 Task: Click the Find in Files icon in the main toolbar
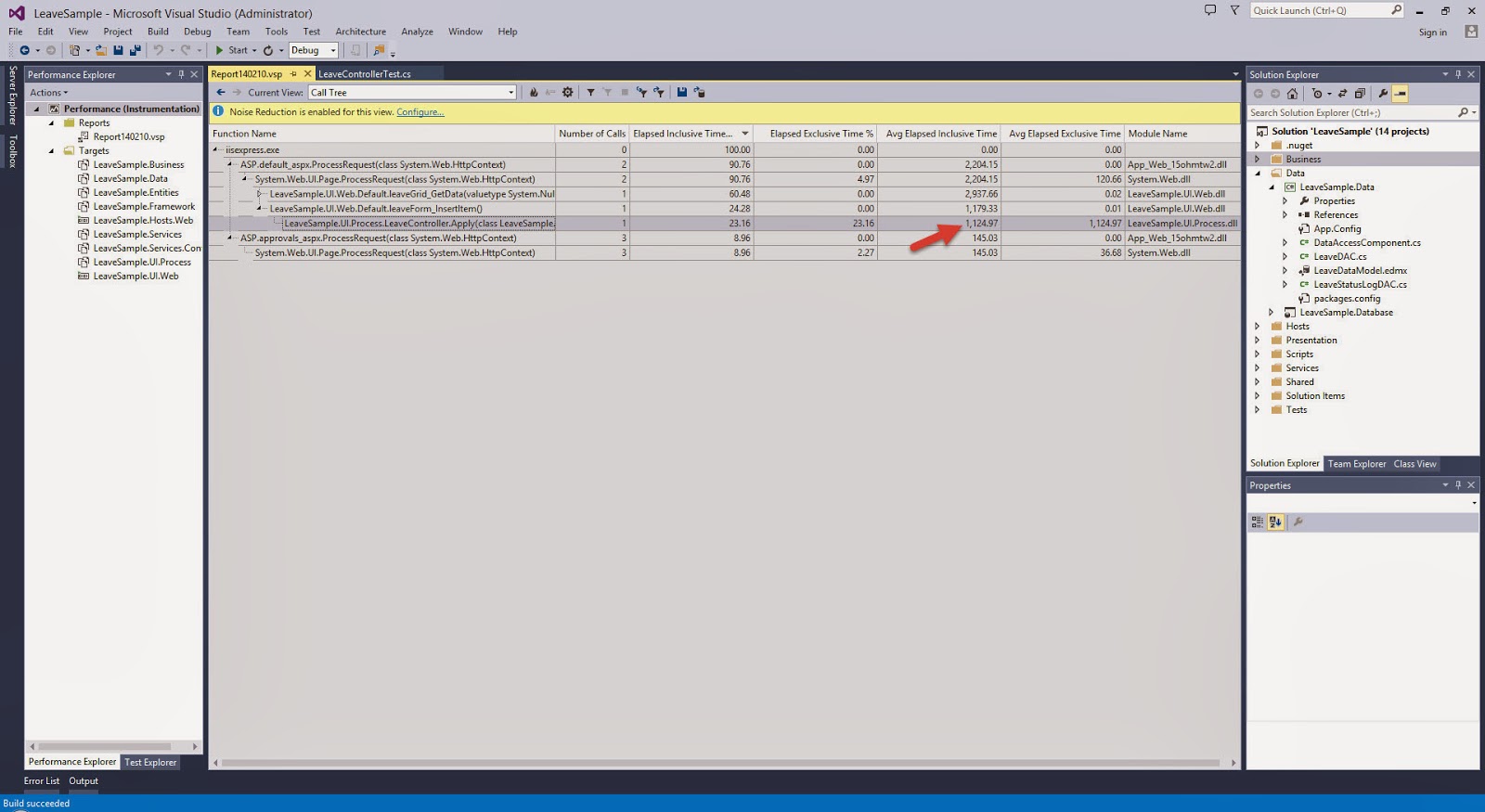[x=379, y=50]
